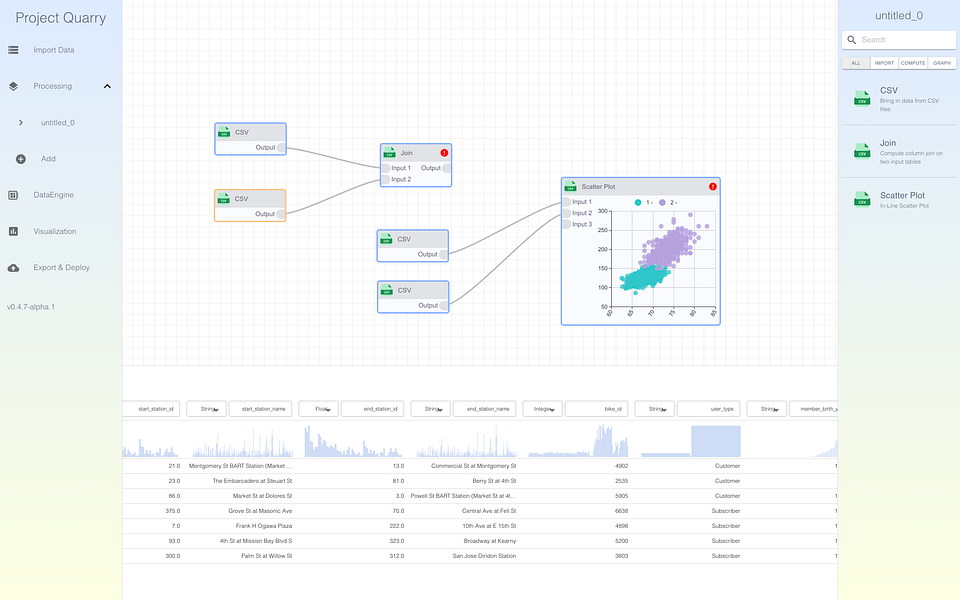Expand the untitled_0 tree item
This screenshot has width=960, height=600.
click(21, 123)
